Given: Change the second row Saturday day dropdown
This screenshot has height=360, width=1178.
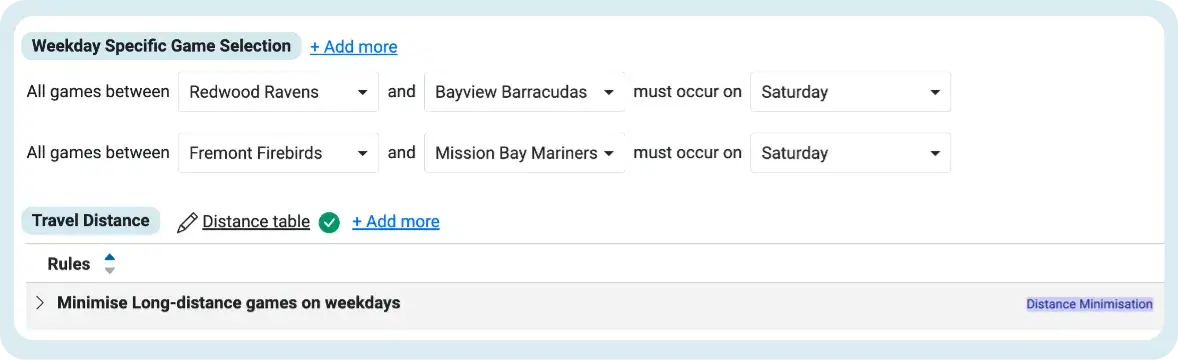Looking at the screenshot, I should 850,153.
